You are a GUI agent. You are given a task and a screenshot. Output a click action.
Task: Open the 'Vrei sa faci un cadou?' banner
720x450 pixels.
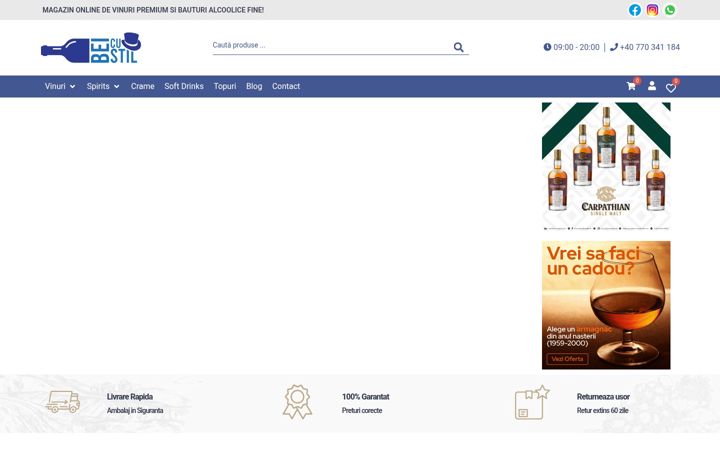click(606, 305)
